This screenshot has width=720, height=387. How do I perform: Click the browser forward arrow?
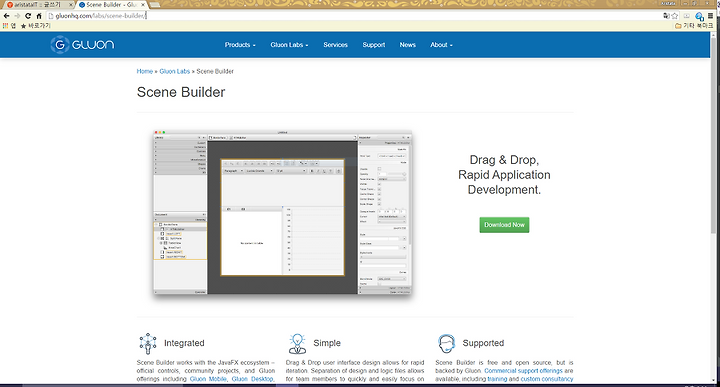pyautogui.click(x=17, y=16)
